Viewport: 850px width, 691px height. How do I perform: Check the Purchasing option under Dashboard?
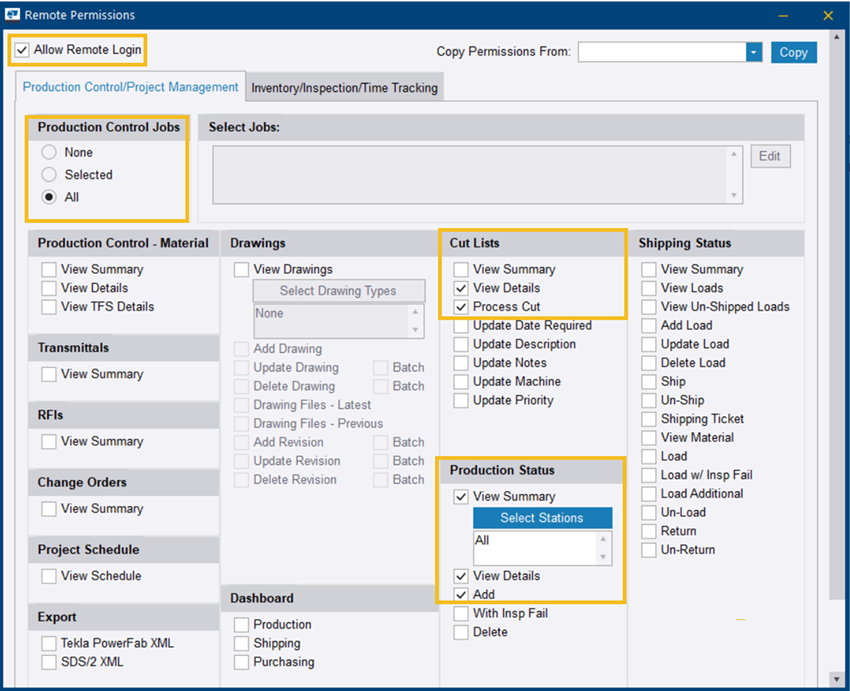pyautogui.click(x=239, y=662)
